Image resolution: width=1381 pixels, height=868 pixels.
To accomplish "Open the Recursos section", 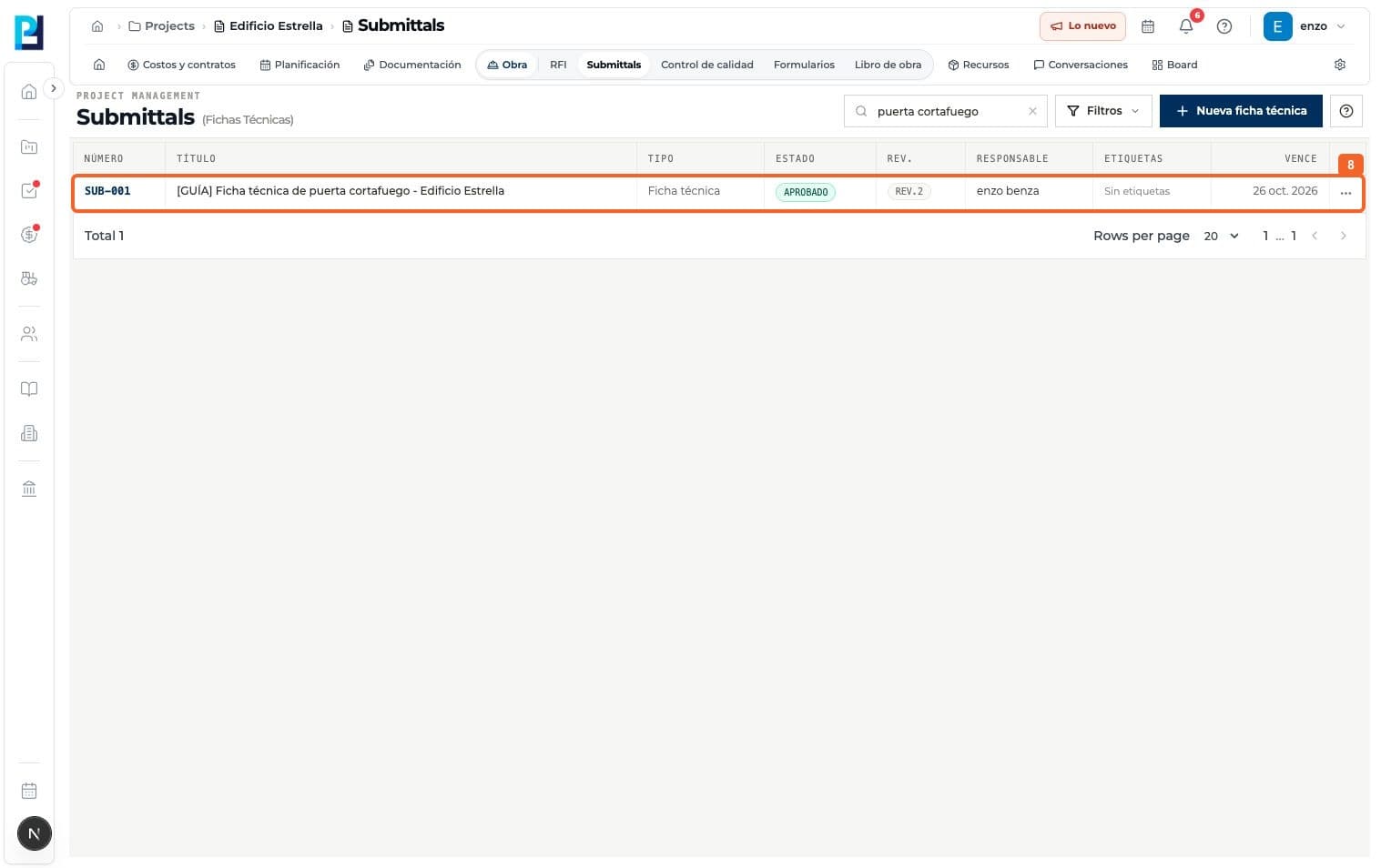I will point(979,65).
